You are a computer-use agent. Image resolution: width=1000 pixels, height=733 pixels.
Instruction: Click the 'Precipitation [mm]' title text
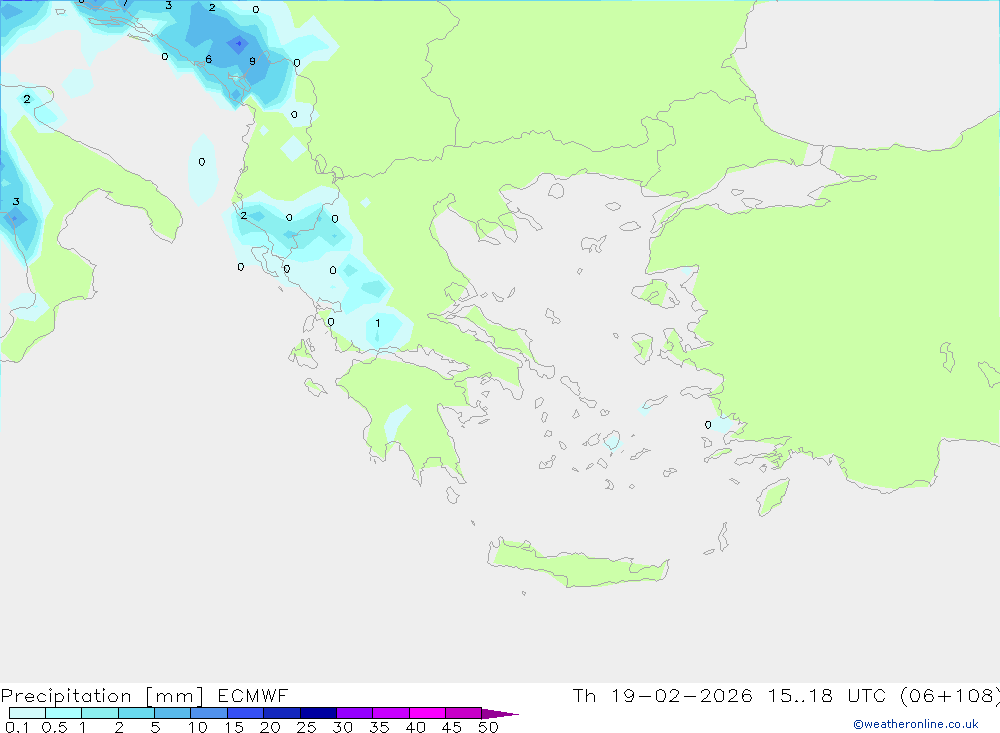pos(102,696)
